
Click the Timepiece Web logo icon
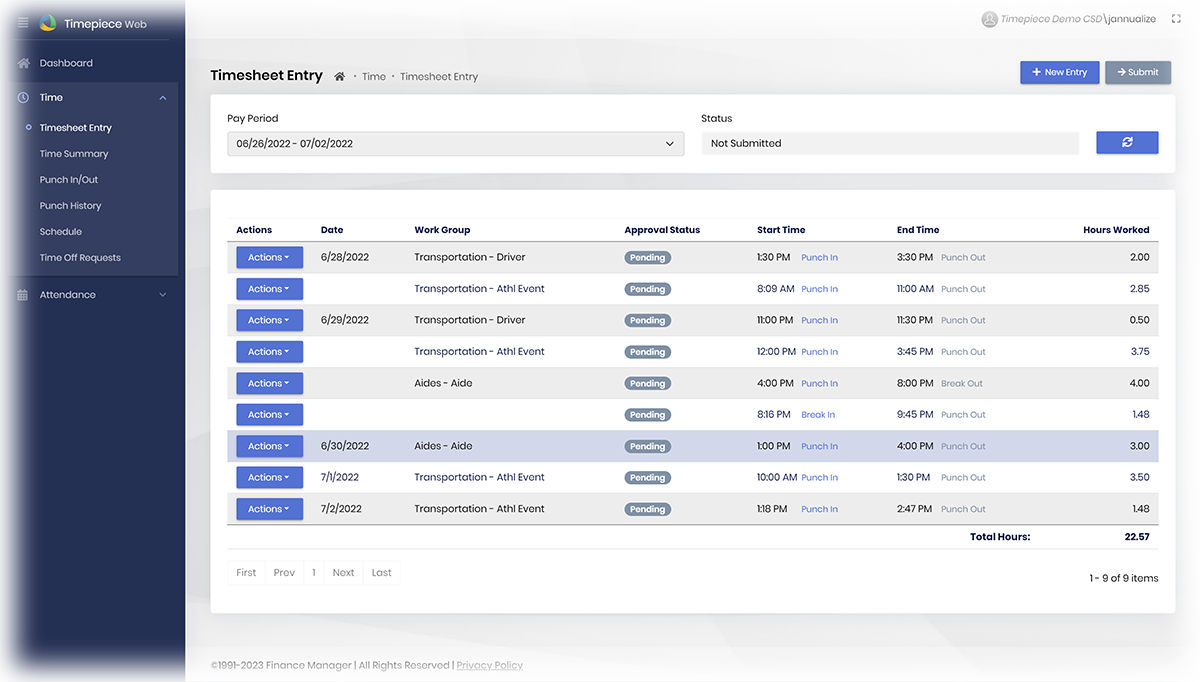[x=48, y=23]
